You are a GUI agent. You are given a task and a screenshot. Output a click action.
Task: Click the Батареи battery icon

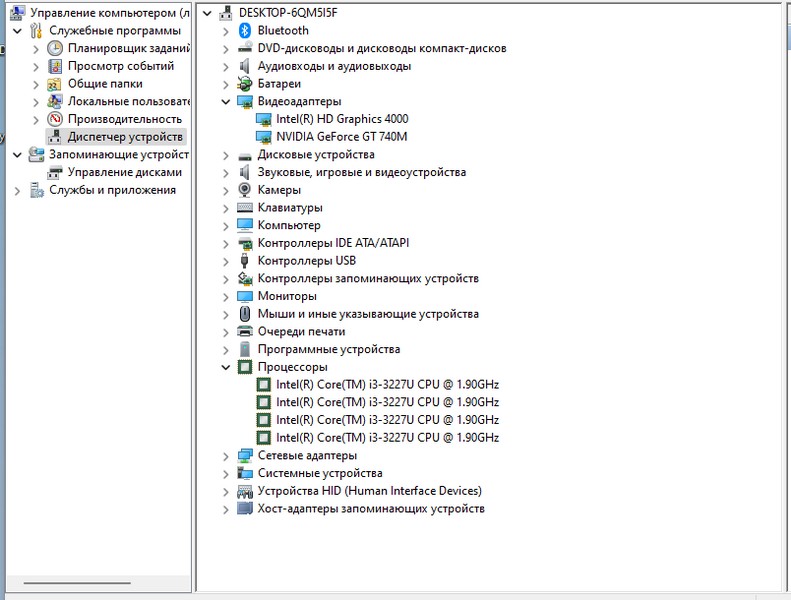(x=245, y=84)
